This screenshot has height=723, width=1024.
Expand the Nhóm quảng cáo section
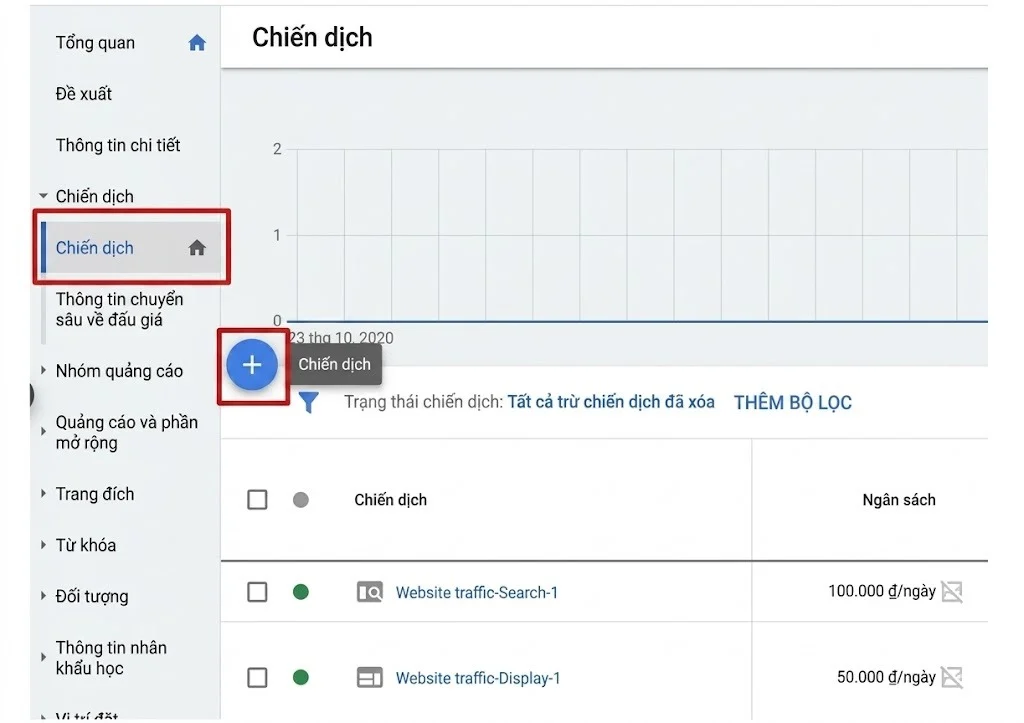(x=43, y=370)
